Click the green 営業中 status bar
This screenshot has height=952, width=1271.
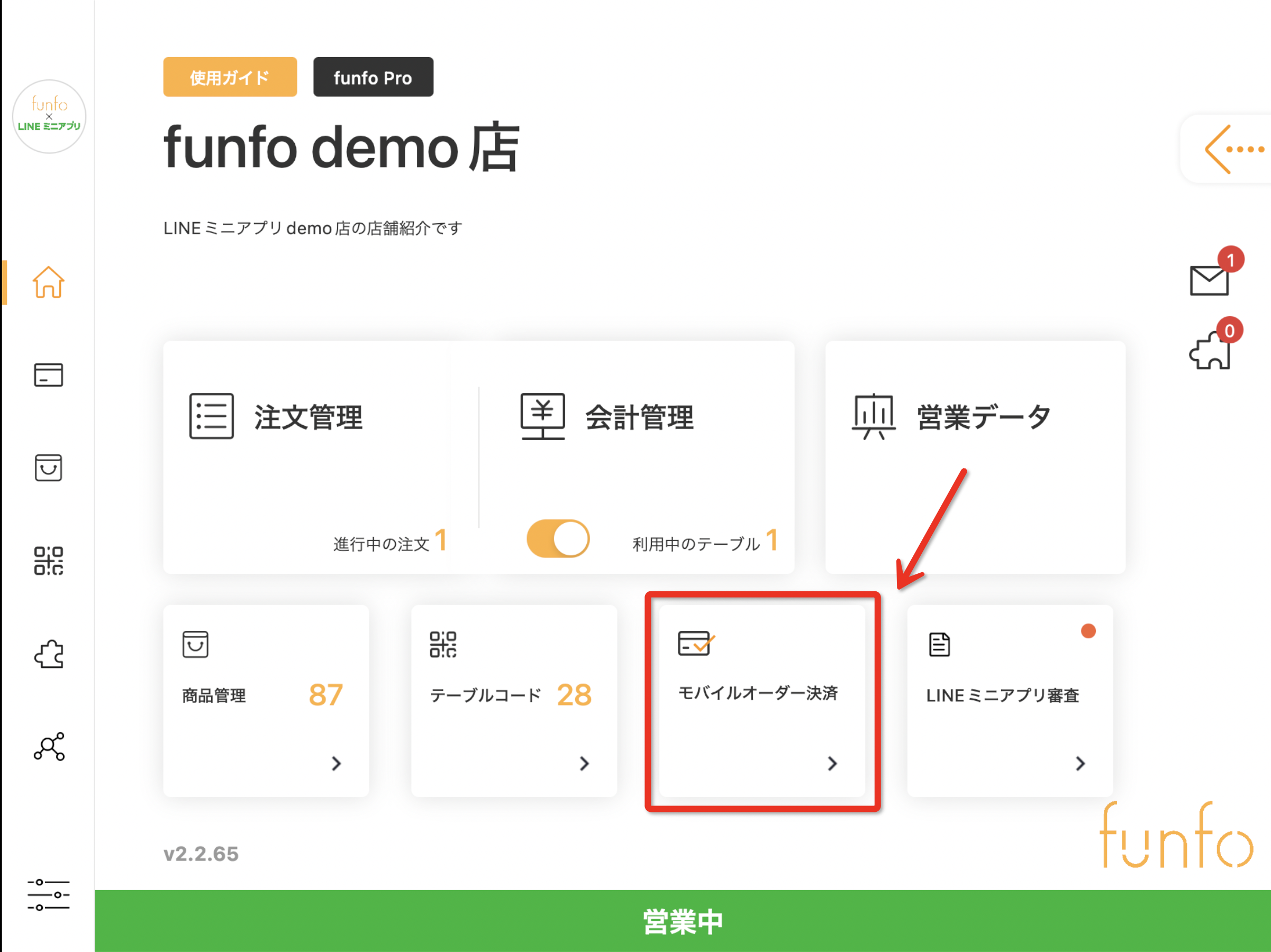pos(683,921)
